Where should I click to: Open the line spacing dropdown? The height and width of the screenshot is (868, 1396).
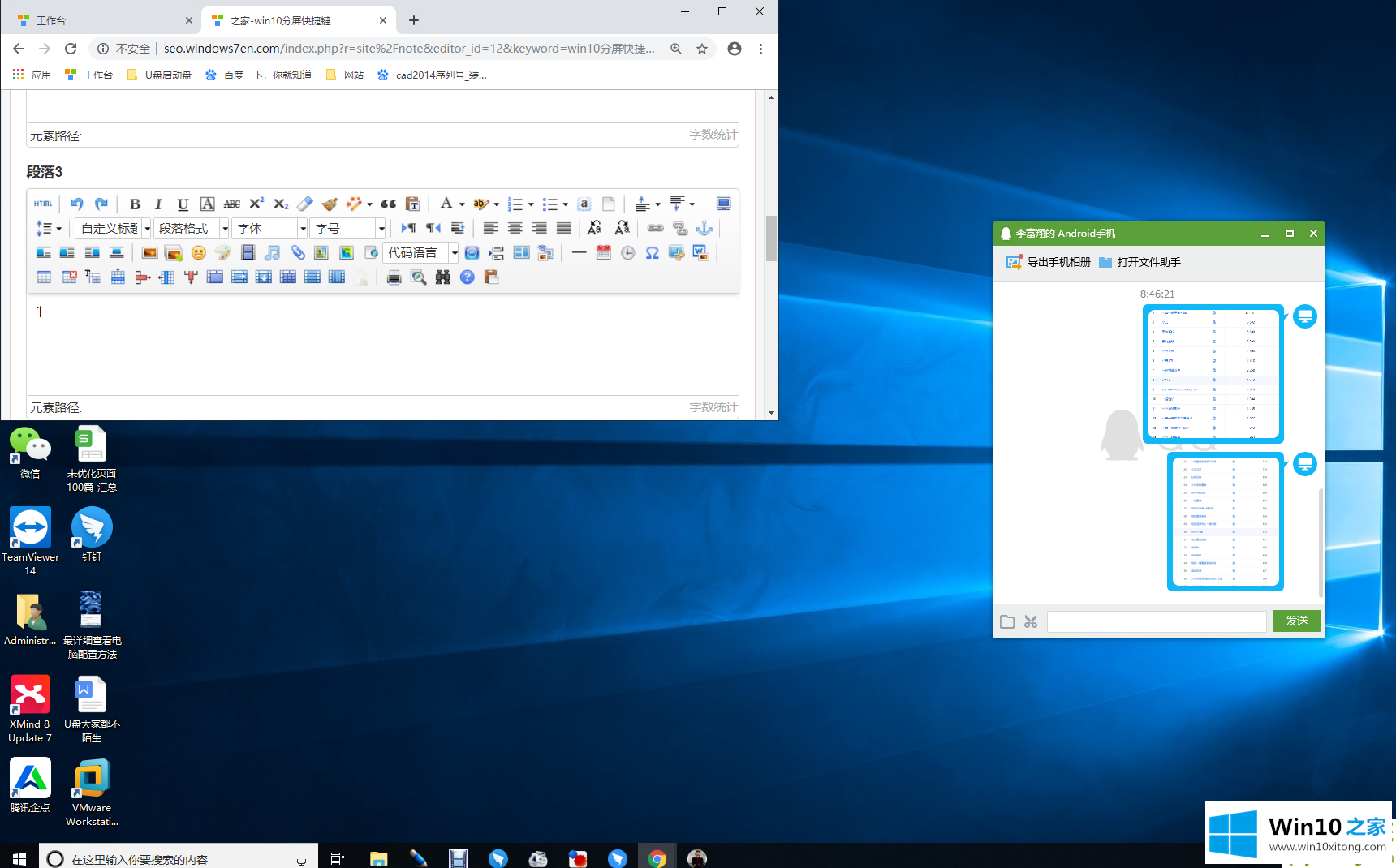click(58, 229)
